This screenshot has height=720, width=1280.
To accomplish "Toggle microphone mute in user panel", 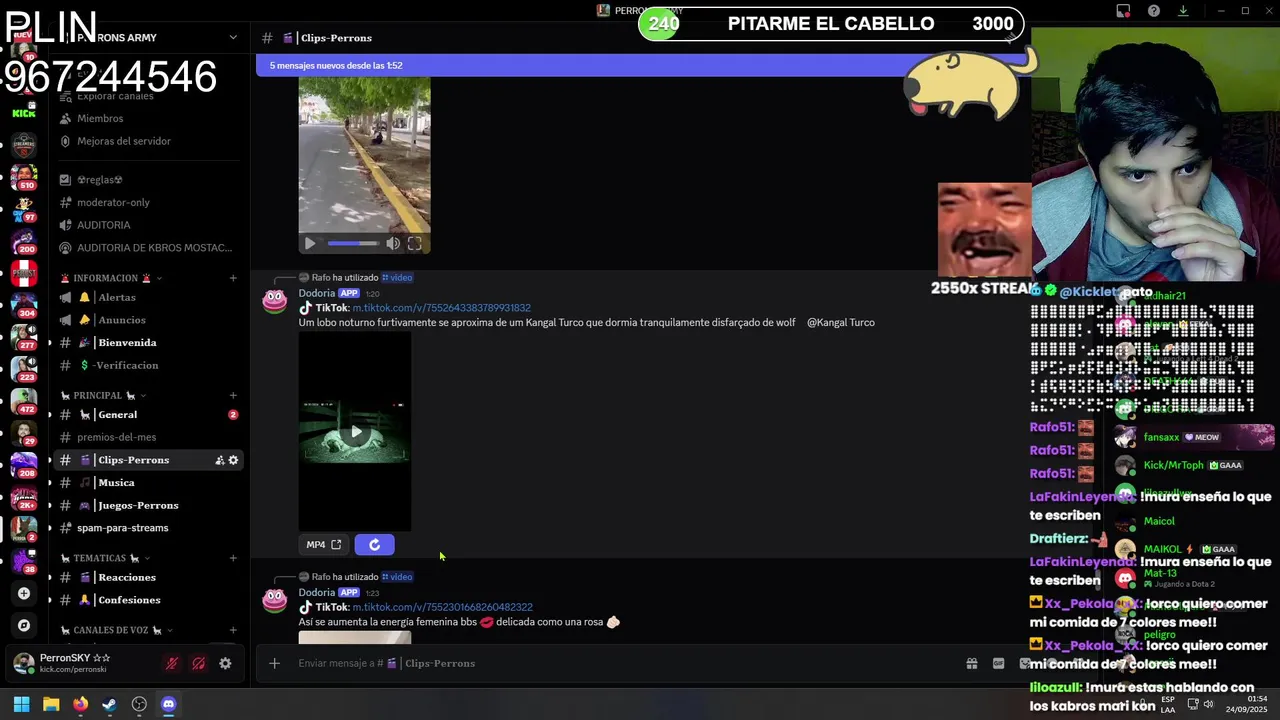I will click(172, 663).
